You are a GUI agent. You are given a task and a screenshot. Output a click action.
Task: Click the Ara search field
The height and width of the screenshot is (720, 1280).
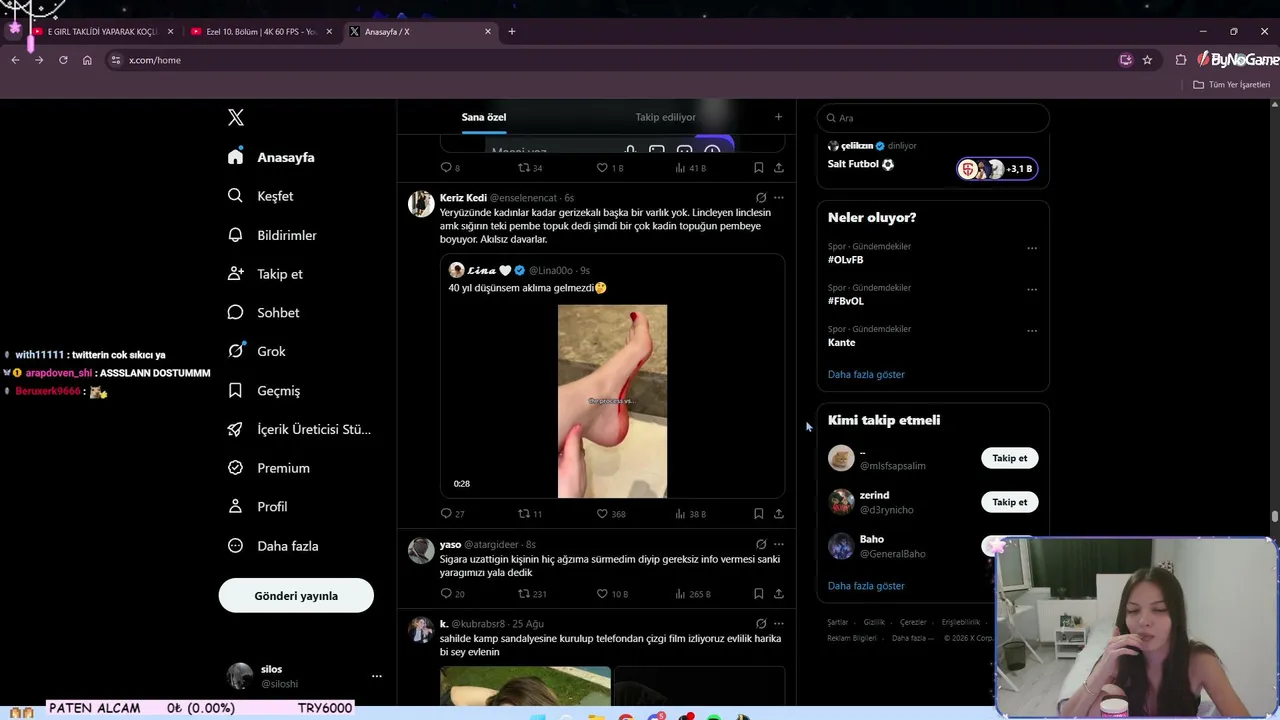pos(933,118)
